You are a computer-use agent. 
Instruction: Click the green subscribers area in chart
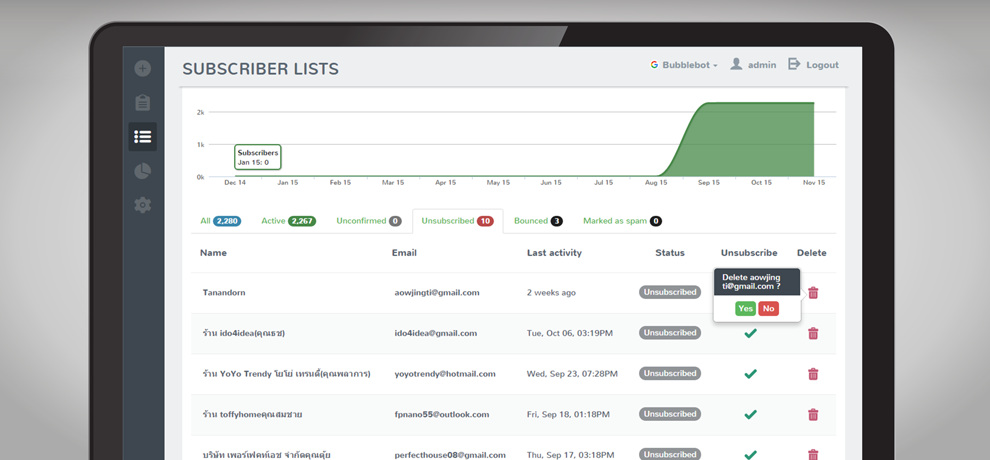751,142
